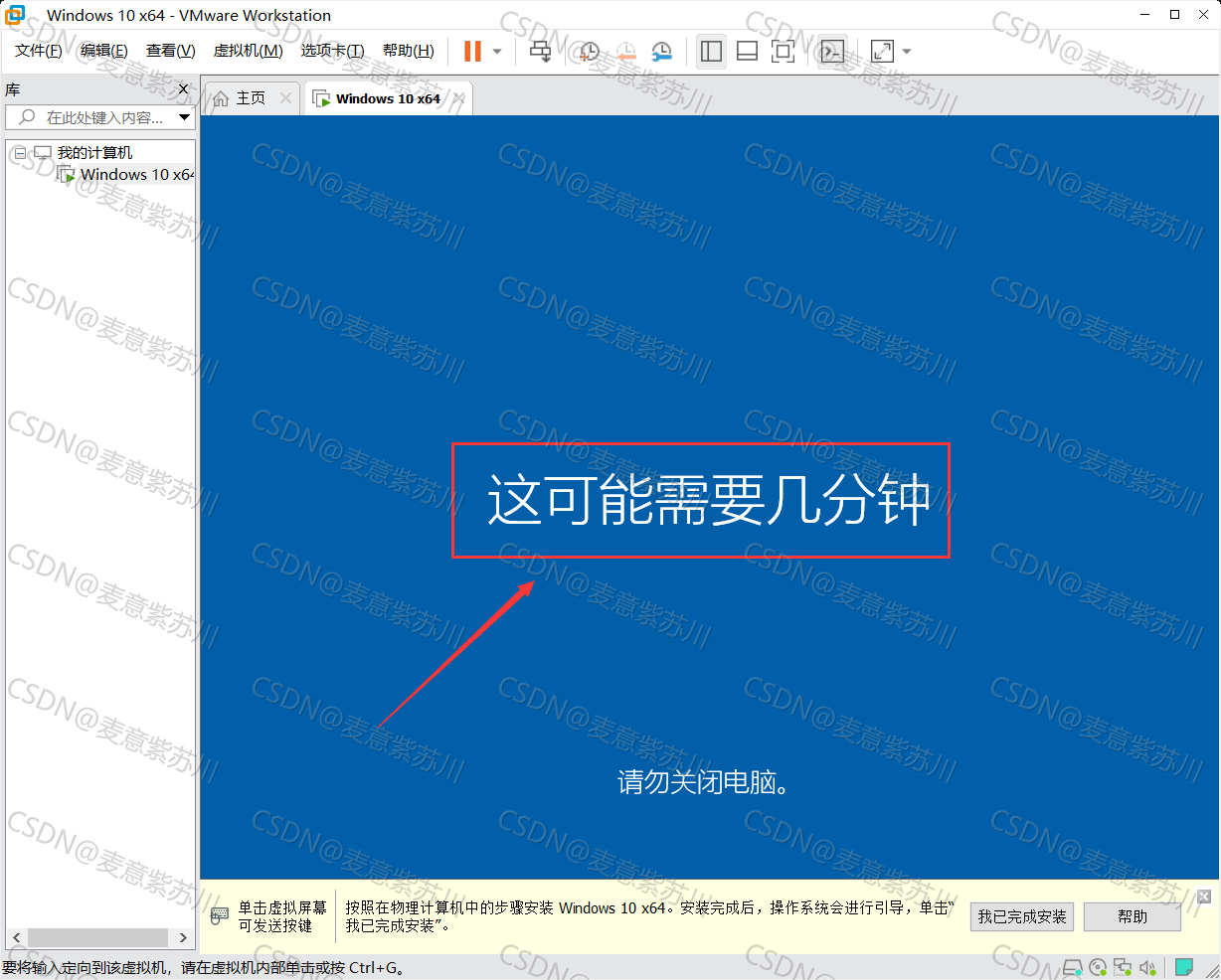The image size is (1221, 980).
Task: Maximize the VMware Workstation window
Action: coord(1174,15)
